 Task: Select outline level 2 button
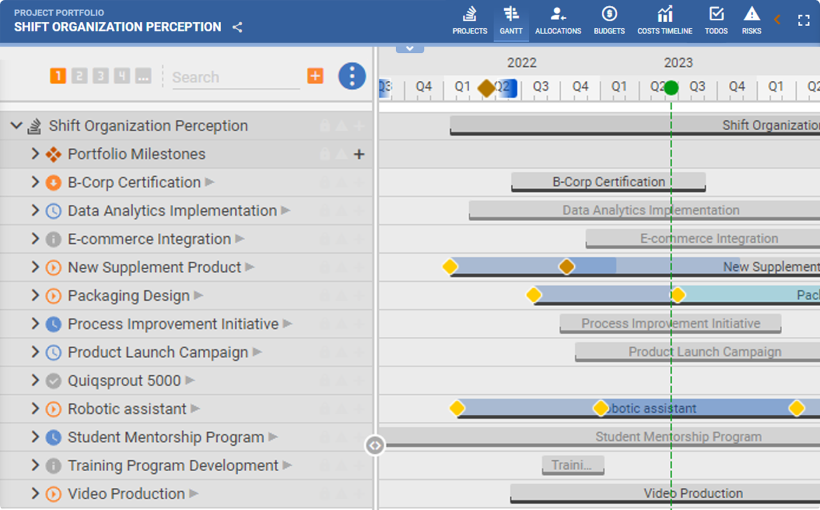(x=79, y=76)
